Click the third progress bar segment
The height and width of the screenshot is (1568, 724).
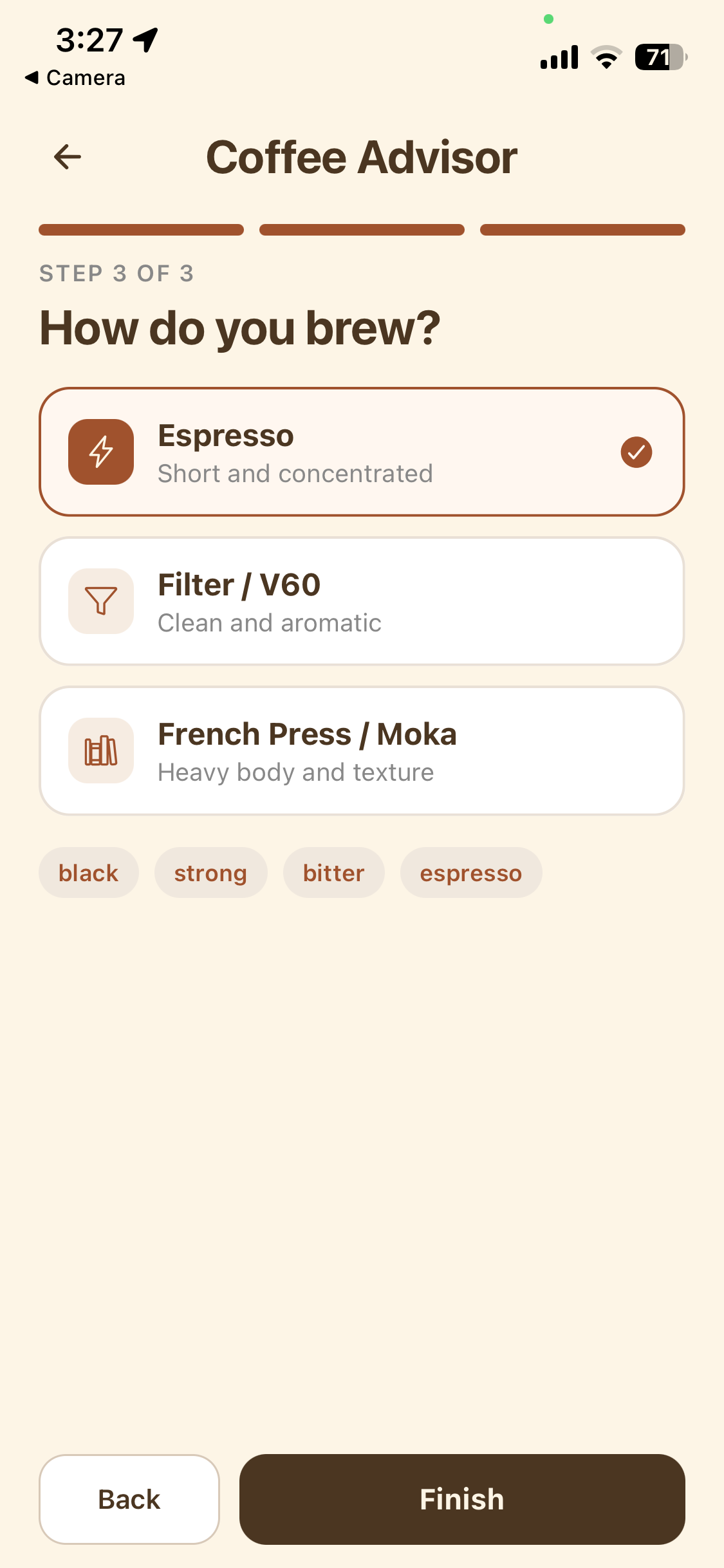[582, 229]
